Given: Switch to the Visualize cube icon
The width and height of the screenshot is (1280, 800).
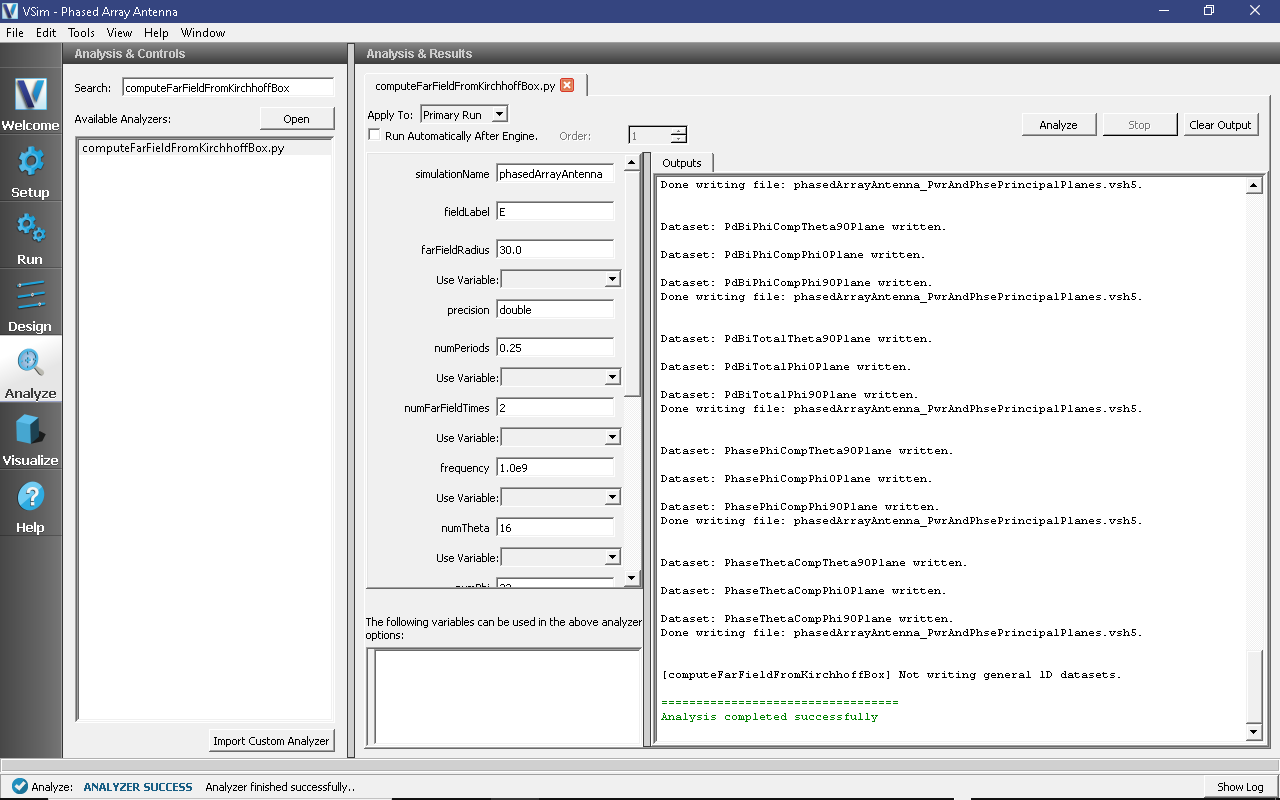Looking at the screenshot, I should [31, 429].
